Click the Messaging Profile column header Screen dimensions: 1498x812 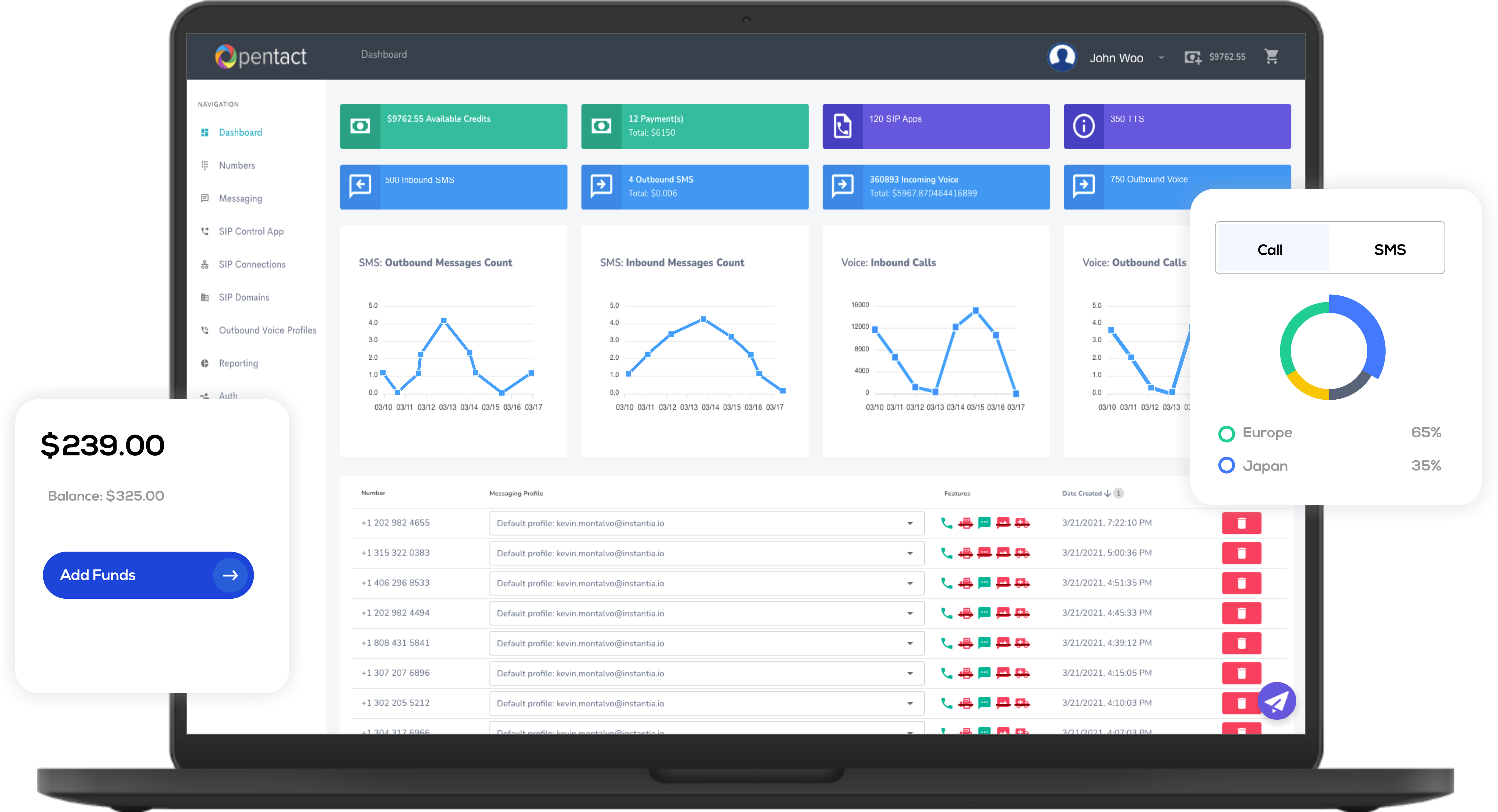click(516, 493)
